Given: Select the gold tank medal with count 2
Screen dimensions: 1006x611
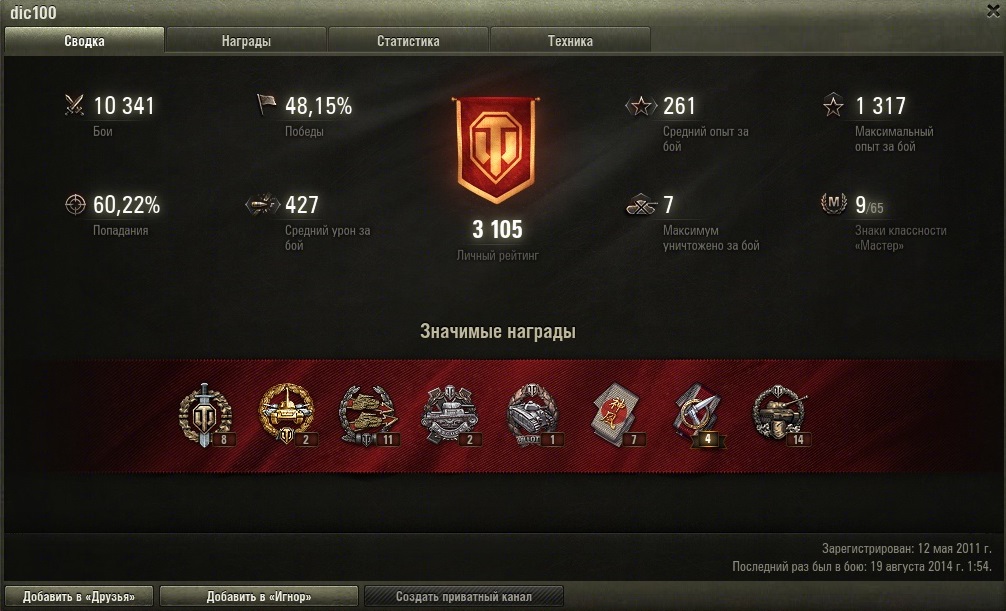Looking at the screenshot, I should [x=287, y=415].
